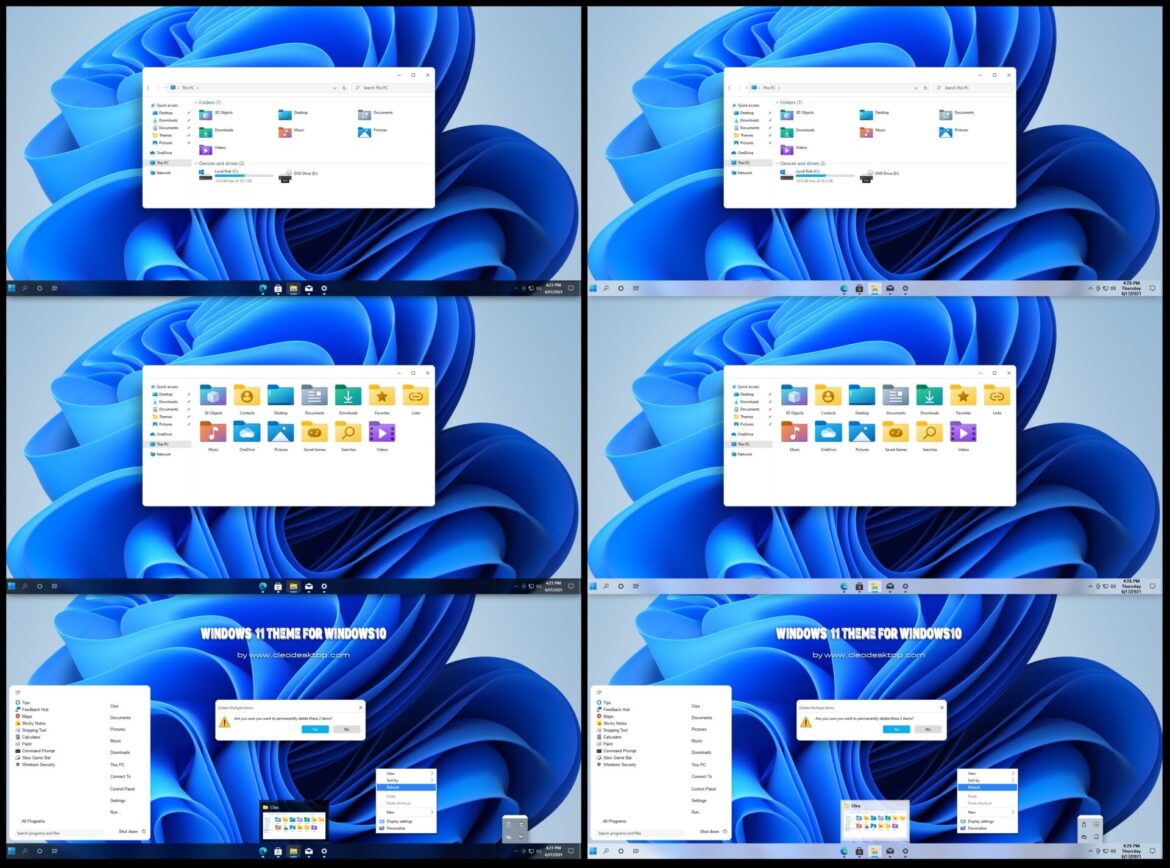Click Yes to confirm deleting 2 items
Viewport: 1170px width, 868px height.
[316, 730]
